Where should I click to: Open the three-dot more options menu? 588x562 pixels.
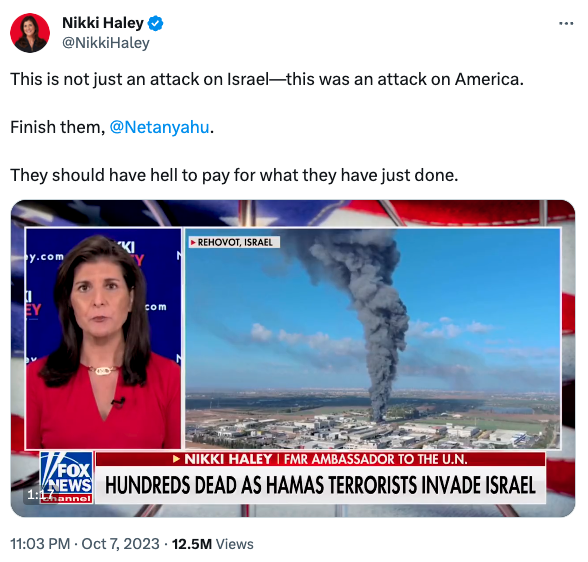[x=566, y=23]
